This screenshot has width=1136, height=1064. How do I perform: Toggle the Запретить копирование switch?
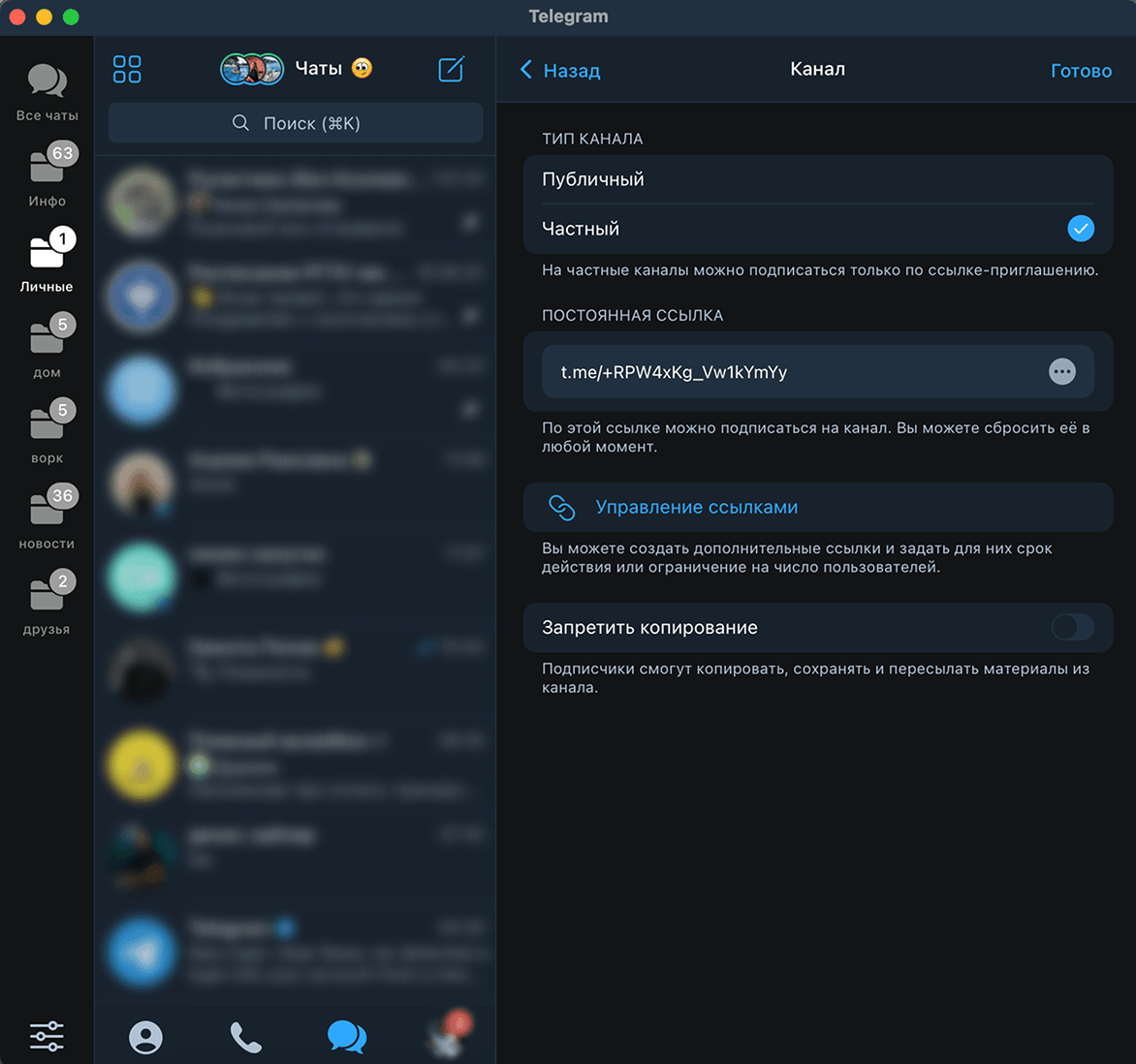pyautogui.click(x=1072, y=627)
